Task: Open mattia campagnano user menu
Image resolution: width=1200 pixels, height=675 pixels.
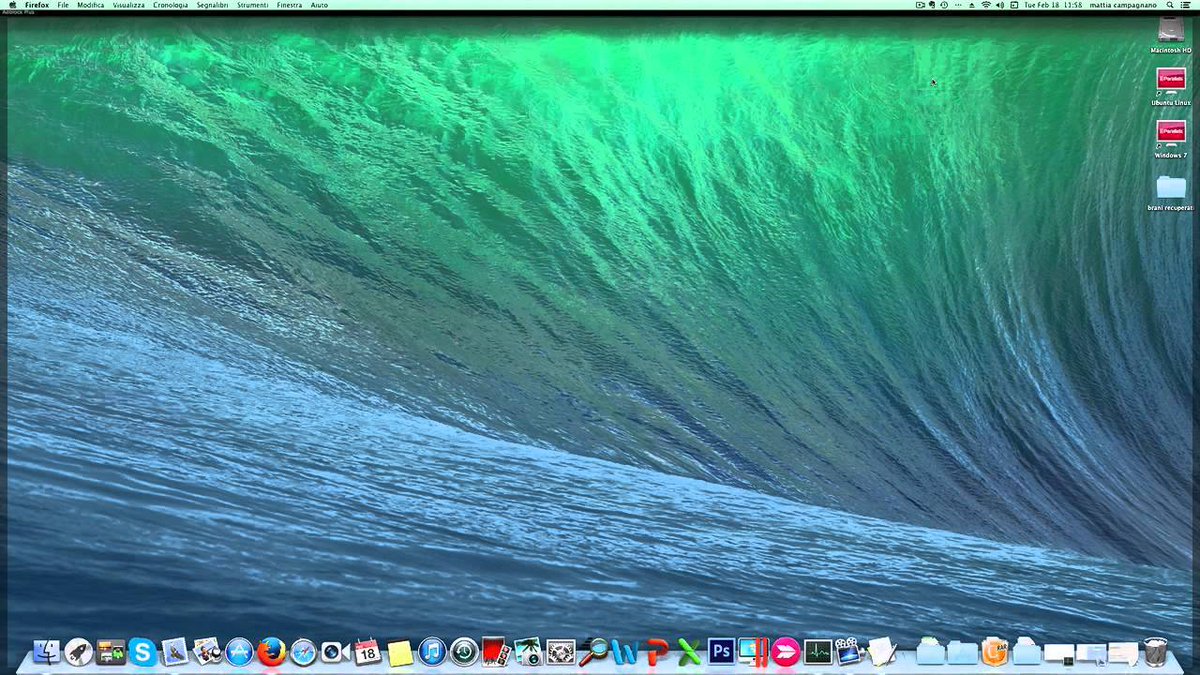Action: click(1123, 5)
